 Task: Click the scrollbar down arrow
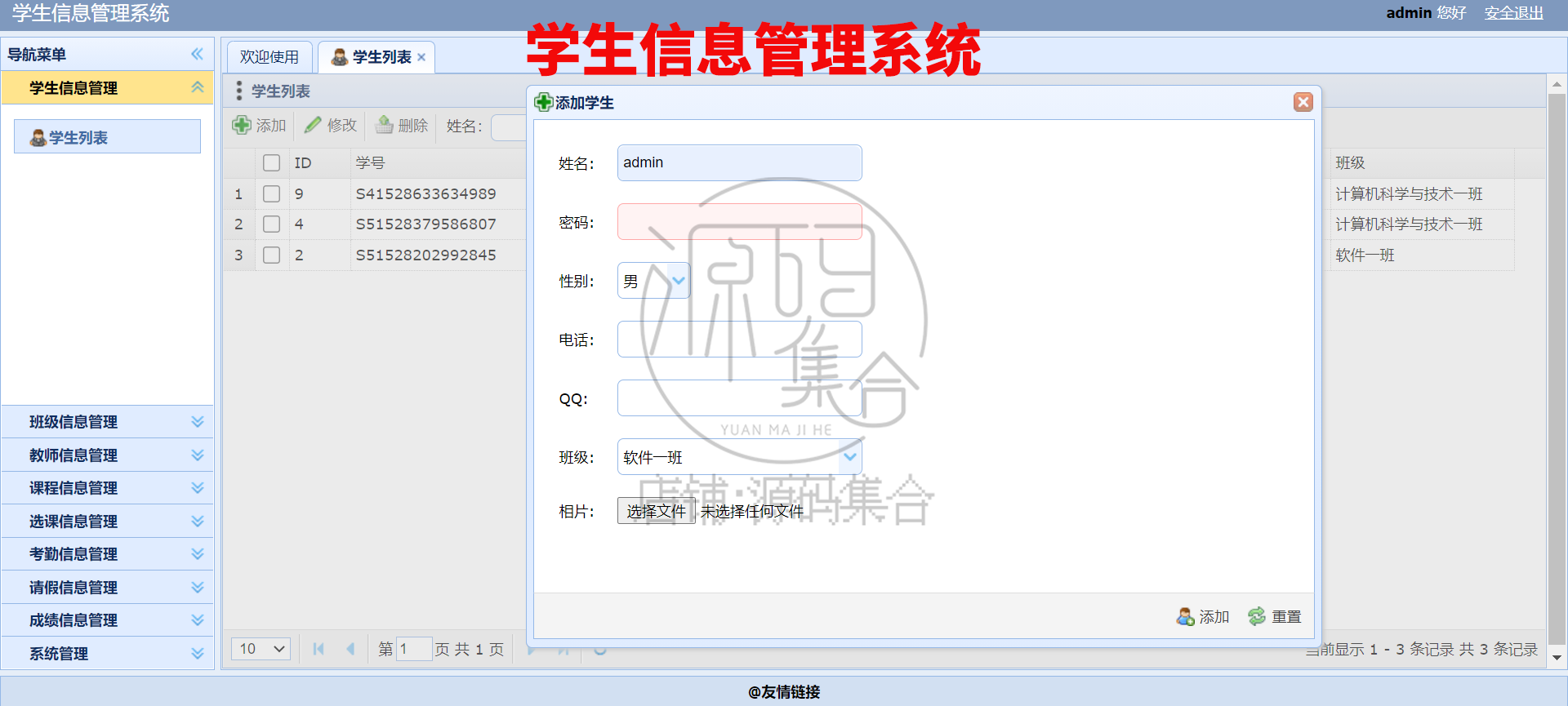coord(1557,657)
